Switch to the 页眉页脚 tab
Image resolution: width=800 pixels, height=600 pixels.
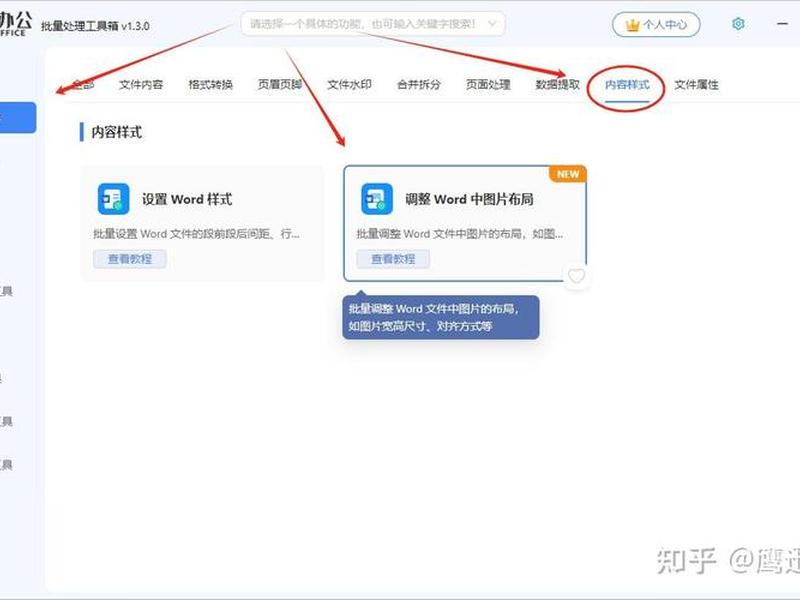pyautogui.click(x=280, y=85)
